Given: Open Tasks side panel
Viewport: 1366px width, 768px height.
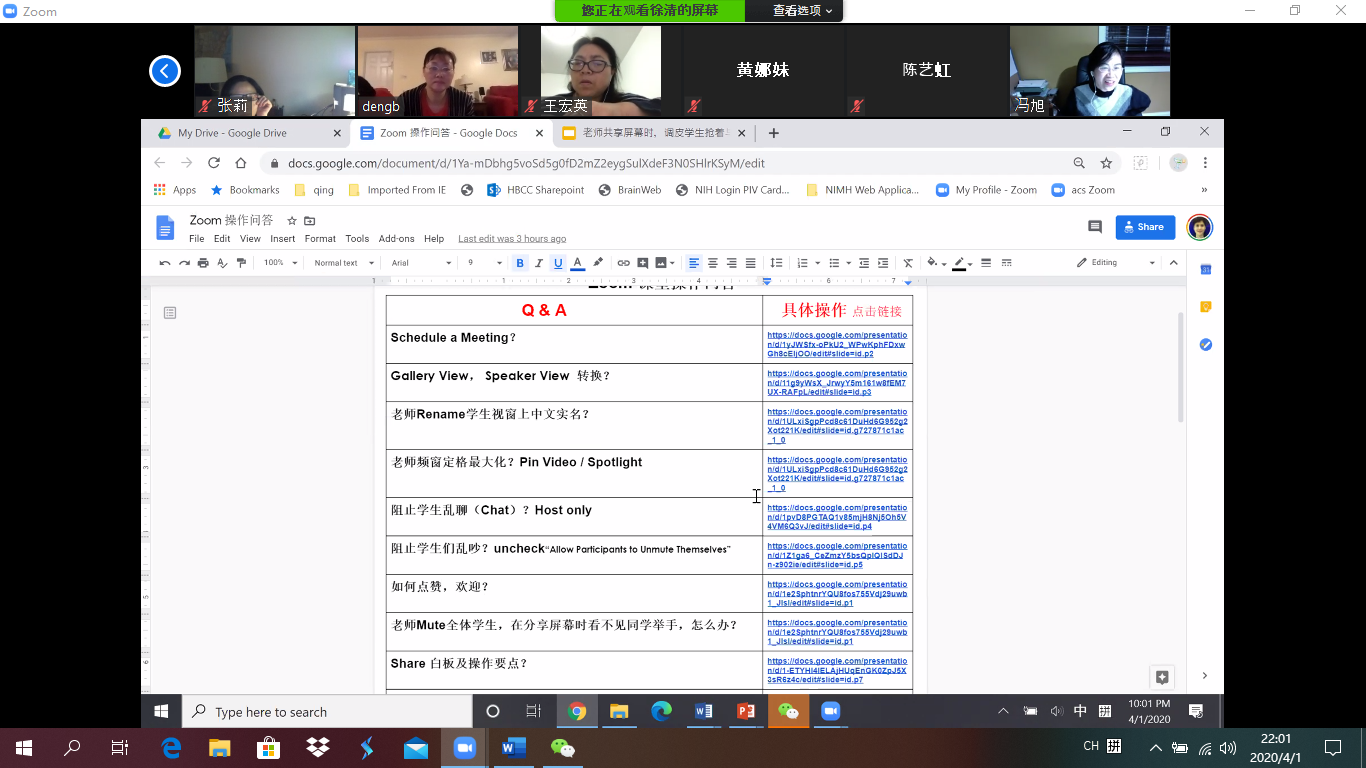Looking at the screenshot, I should pyautogui.click(x=1205, y=345).
